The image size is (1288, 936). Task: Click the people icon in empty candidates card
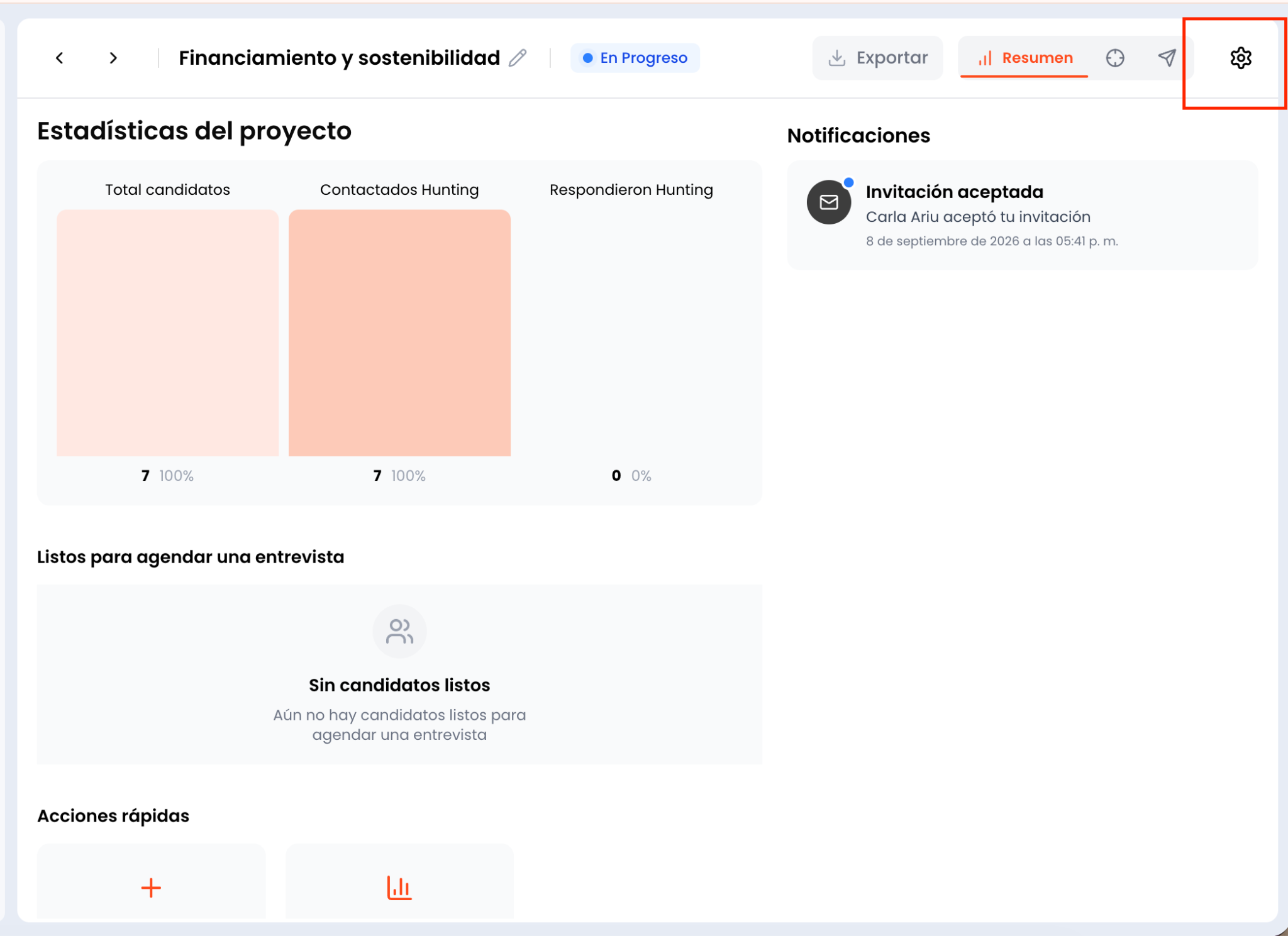click(x=399, y=631)
